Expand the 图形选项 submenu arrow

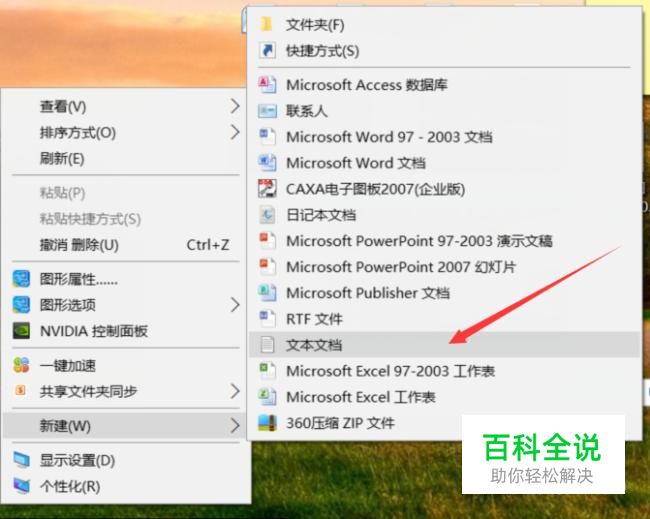coord(235,305)
